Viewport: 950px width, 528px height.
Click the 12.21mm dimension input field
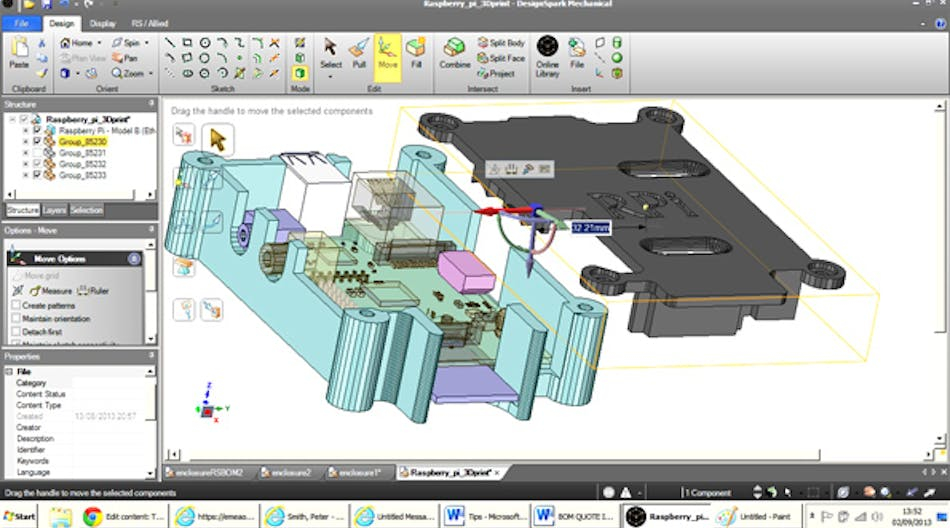(590, 227)
